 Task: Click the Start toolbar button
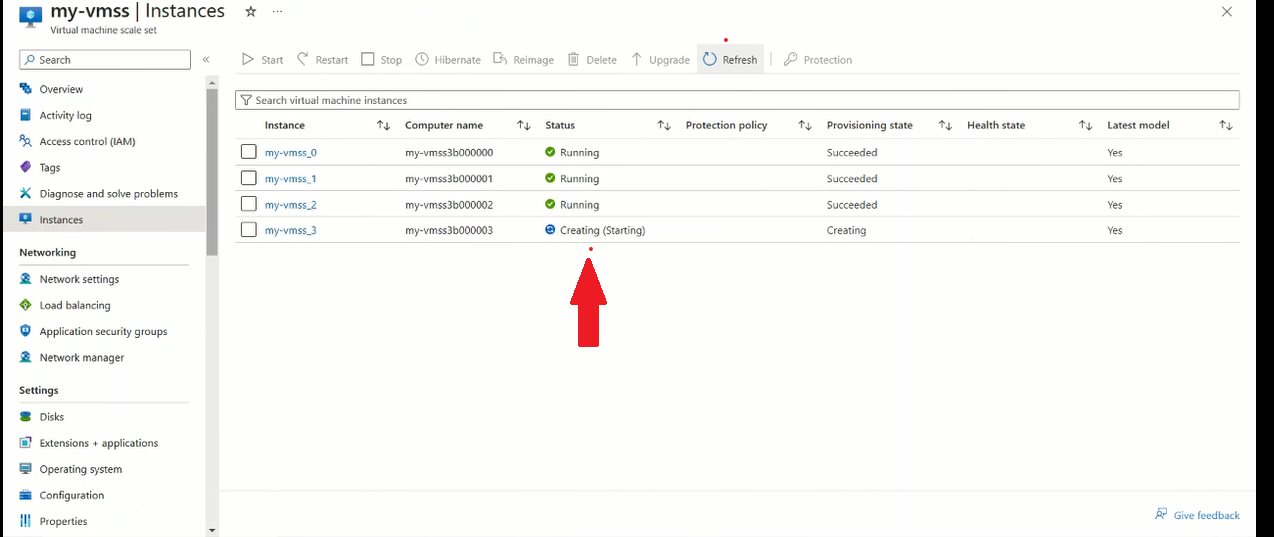[262, 60]
